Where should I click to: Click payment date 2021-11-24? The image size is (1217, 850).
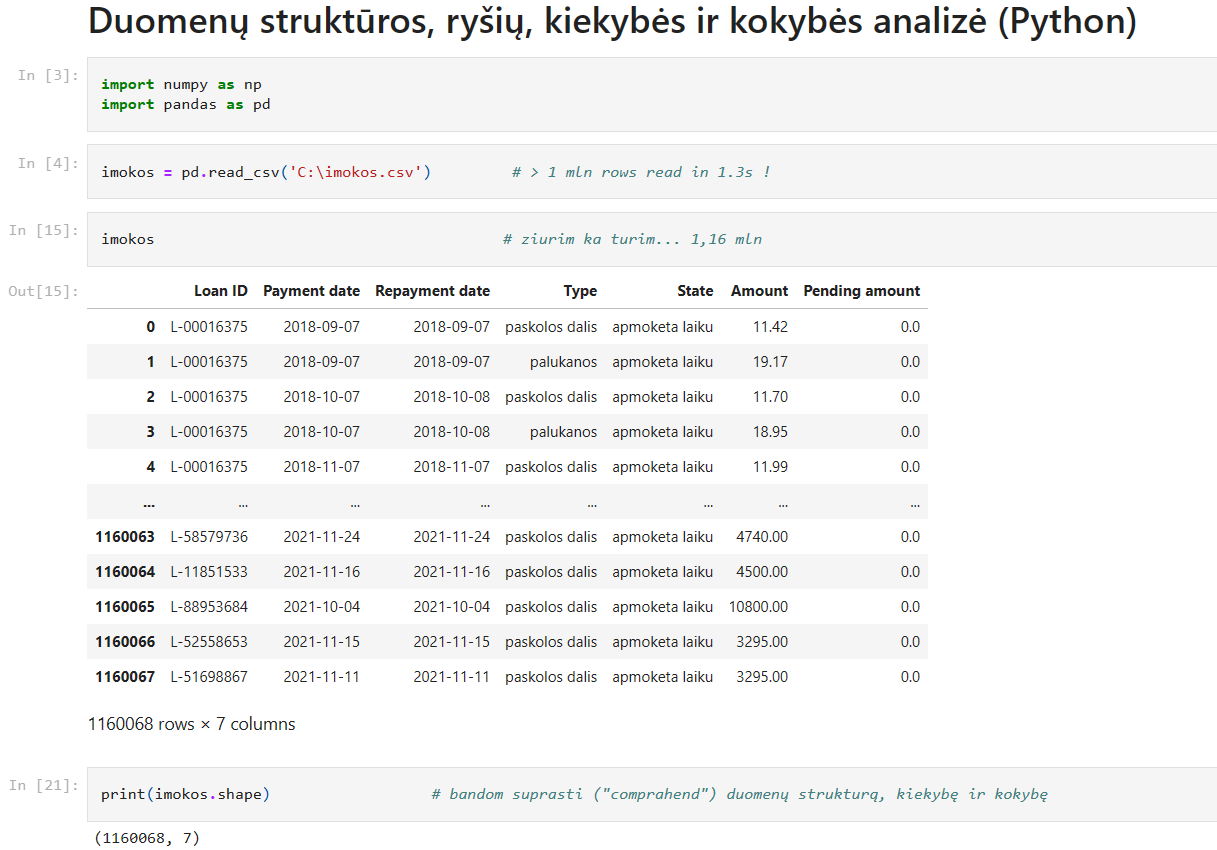(x=322, y=537)
